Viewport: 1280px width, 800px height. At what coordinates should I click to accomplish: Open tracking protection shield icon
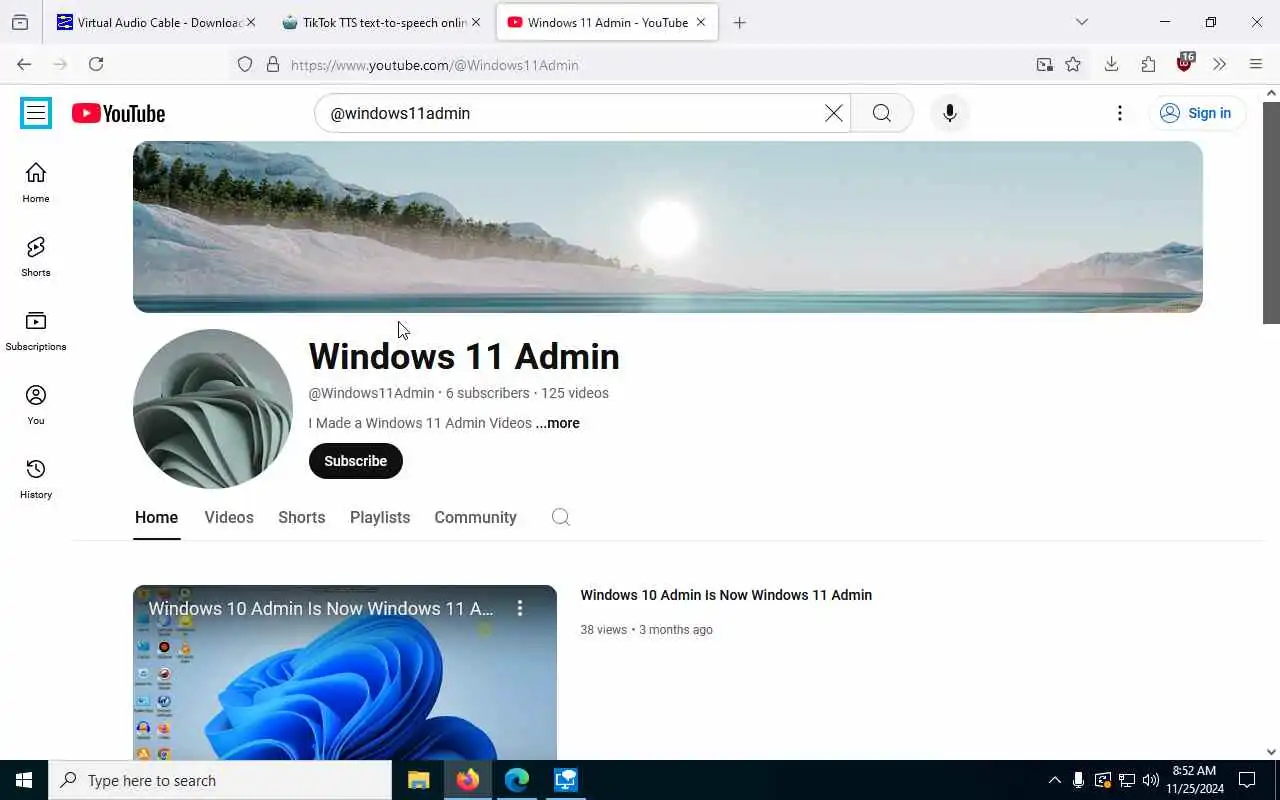[x=245, y=65]
